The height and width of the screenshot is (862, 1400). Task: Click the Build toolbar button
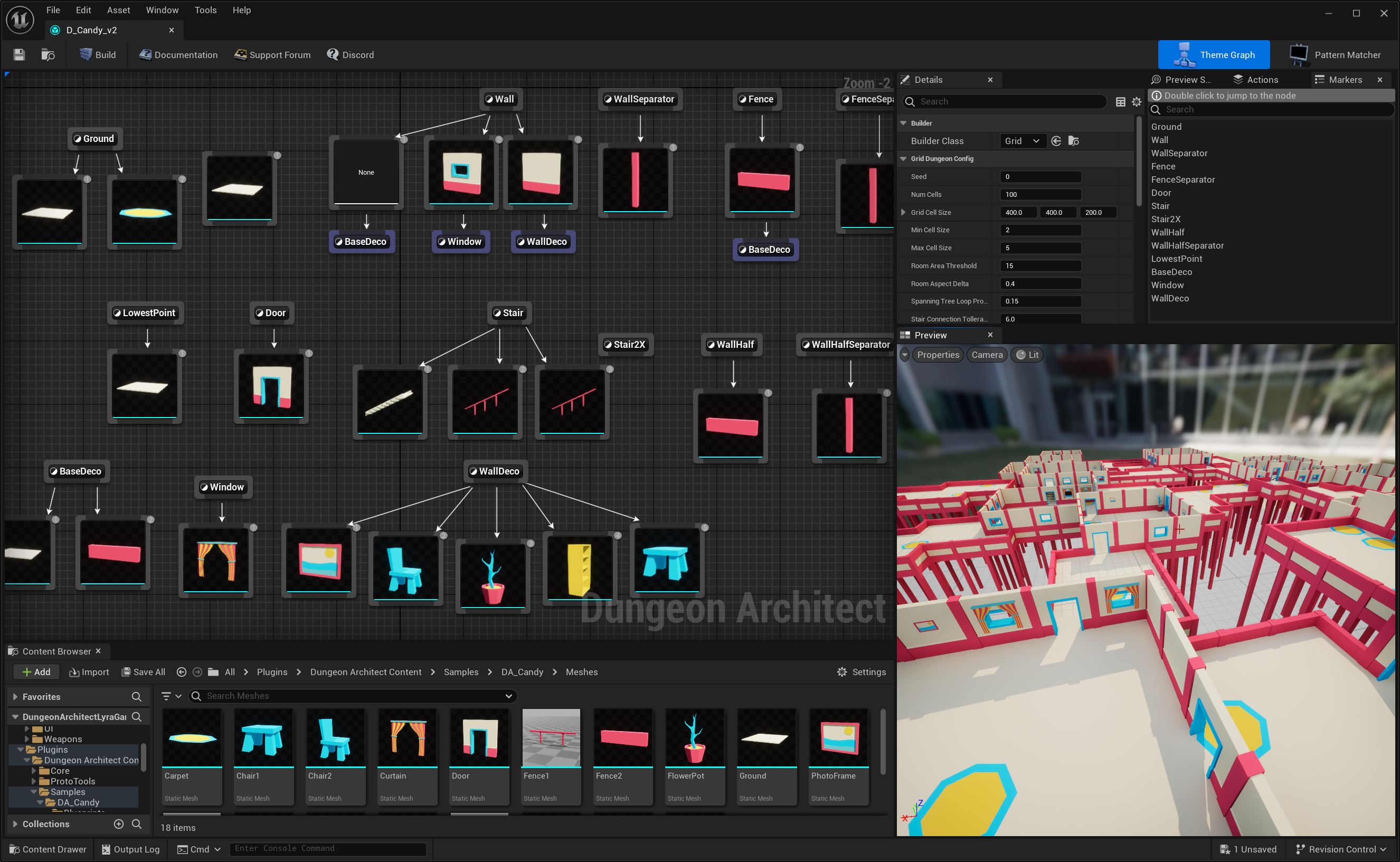tap(98, 55)
